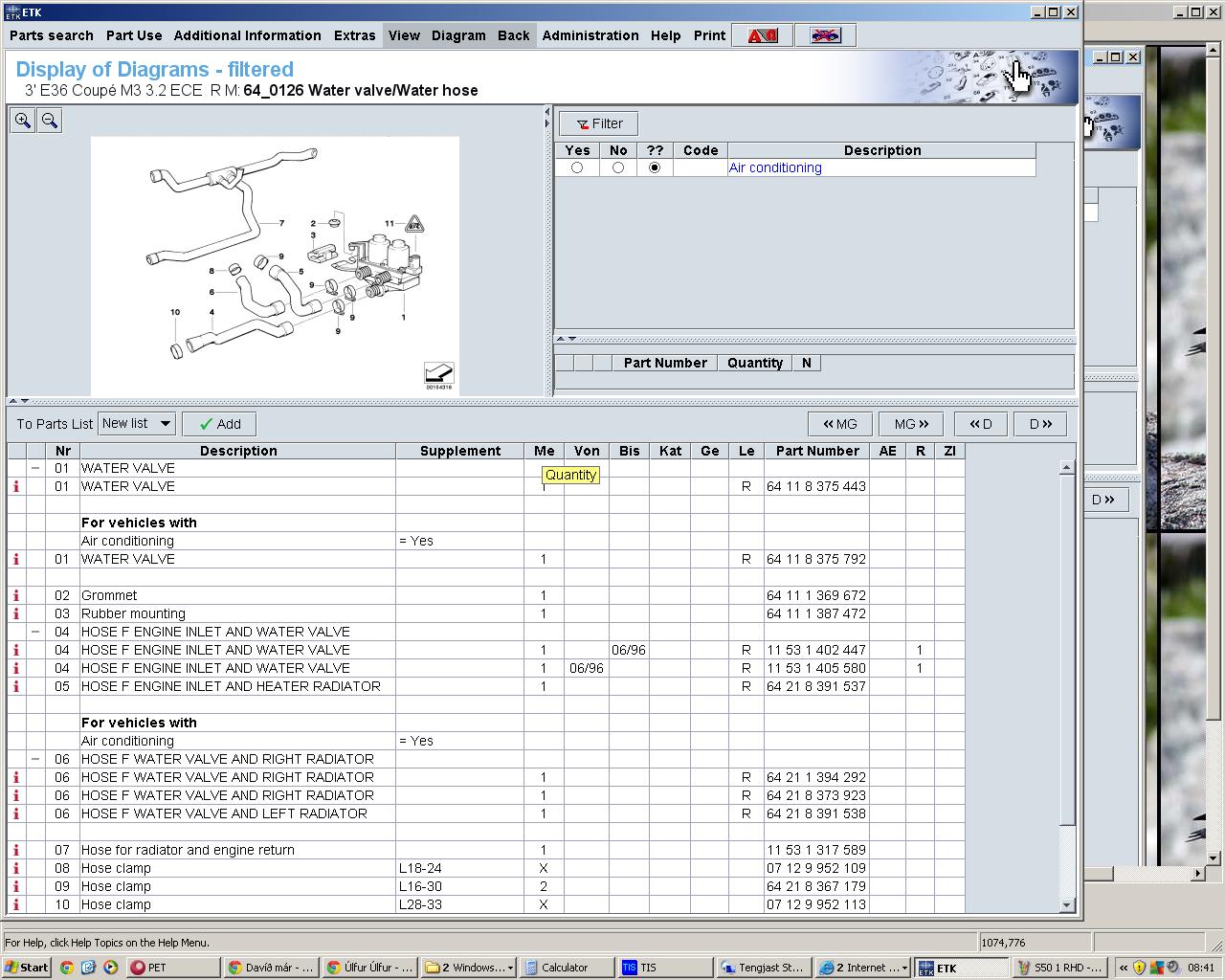Open info for Grommet part row
This screenshot has width=1225, height=980.
click(16, 595)
